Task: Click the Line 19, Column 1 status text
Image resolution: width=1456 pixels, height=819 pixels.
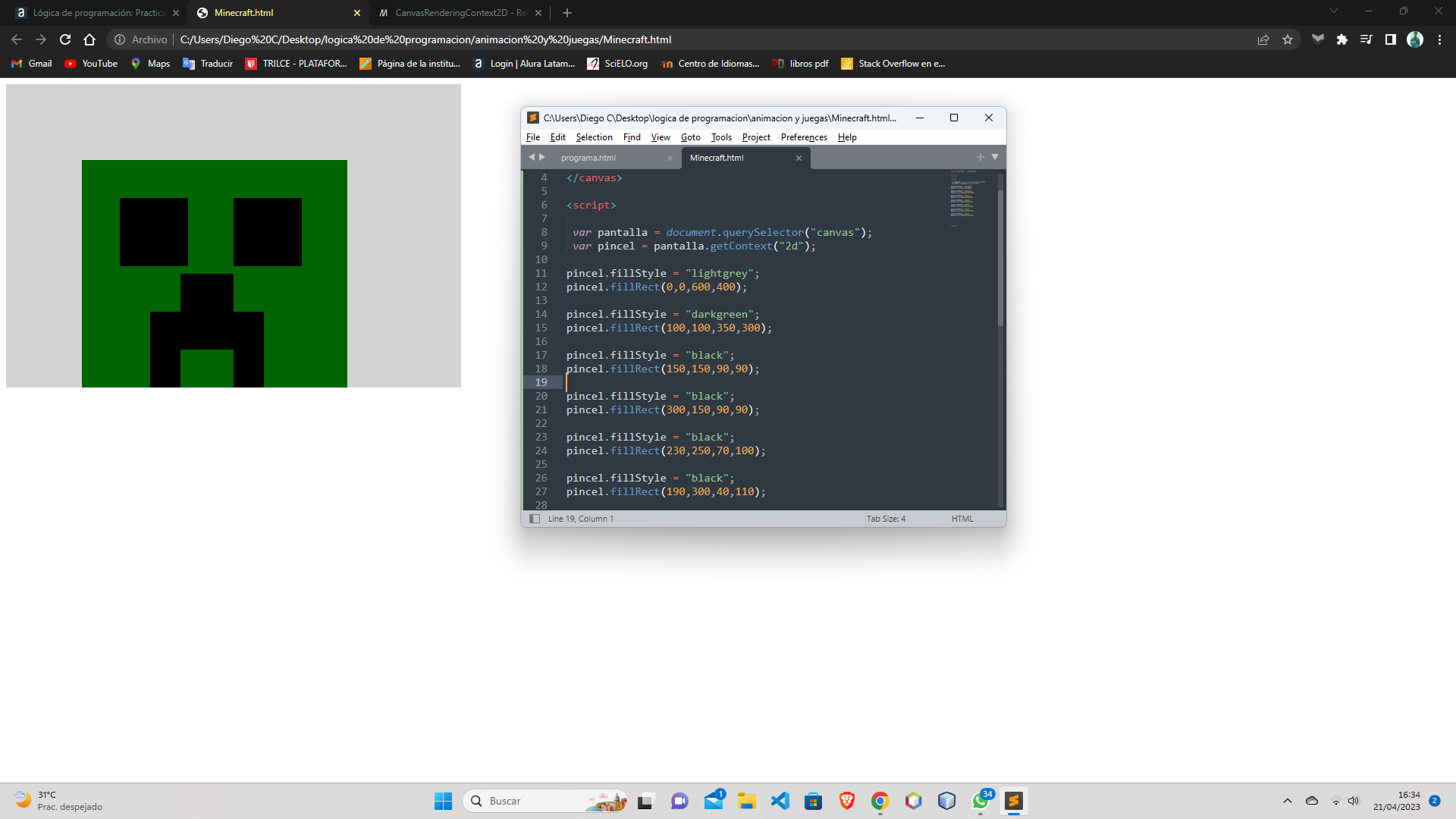Action: tap(581, 519)
